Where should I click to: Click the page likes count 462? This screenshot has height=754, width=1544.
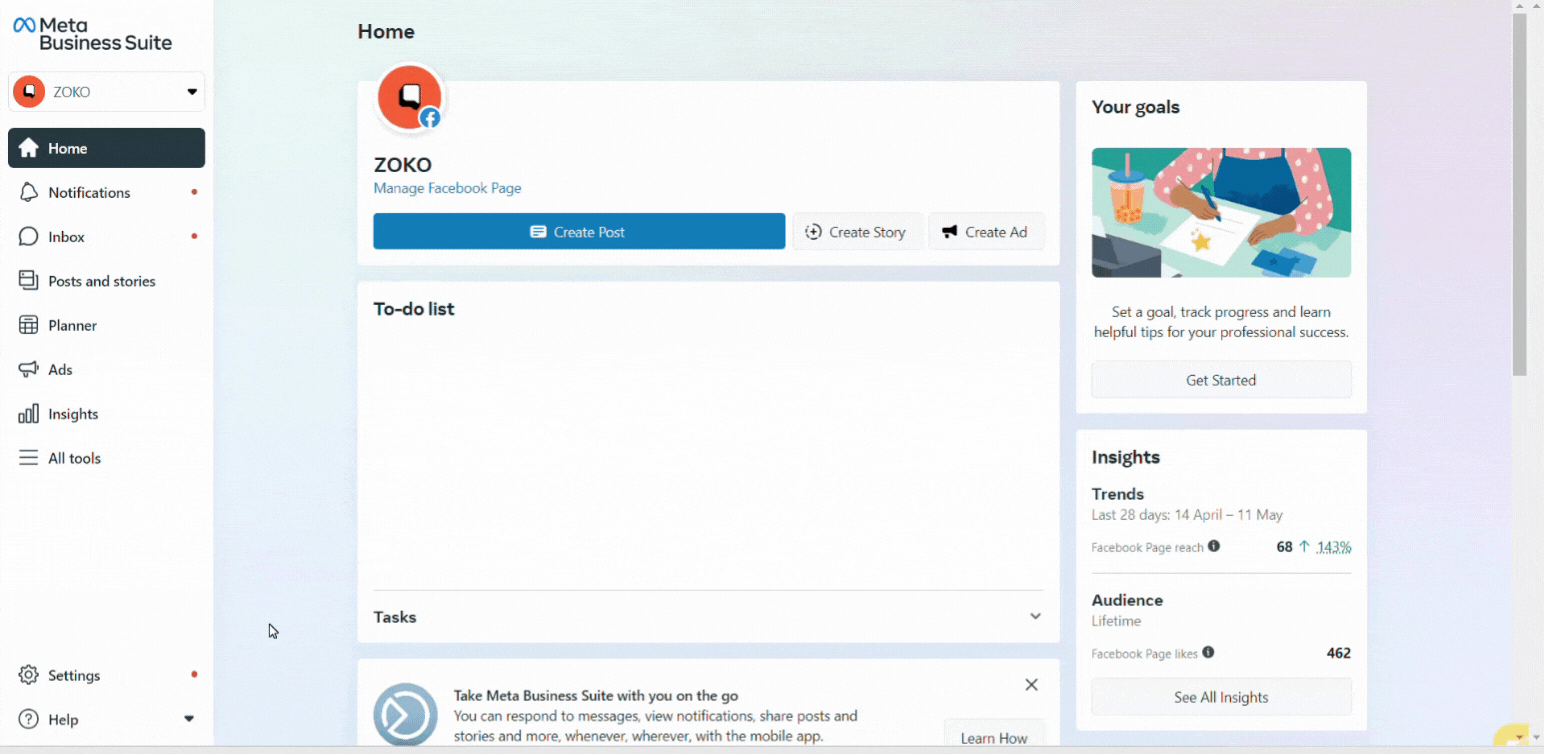[x=1339, y=653]
